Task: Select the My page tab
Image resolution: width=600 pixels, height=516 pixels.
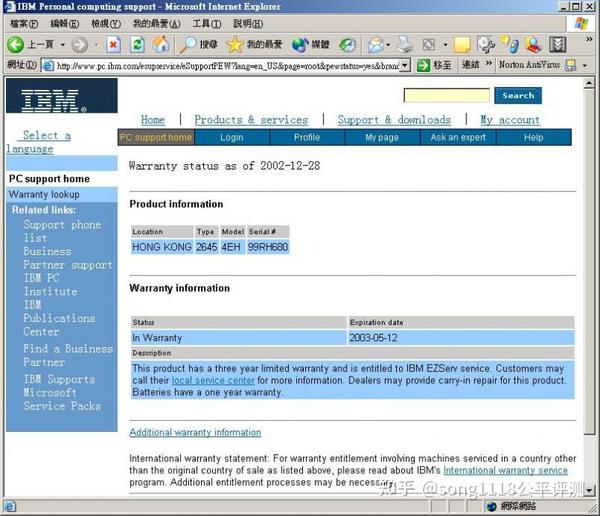Action: point(382,137)
